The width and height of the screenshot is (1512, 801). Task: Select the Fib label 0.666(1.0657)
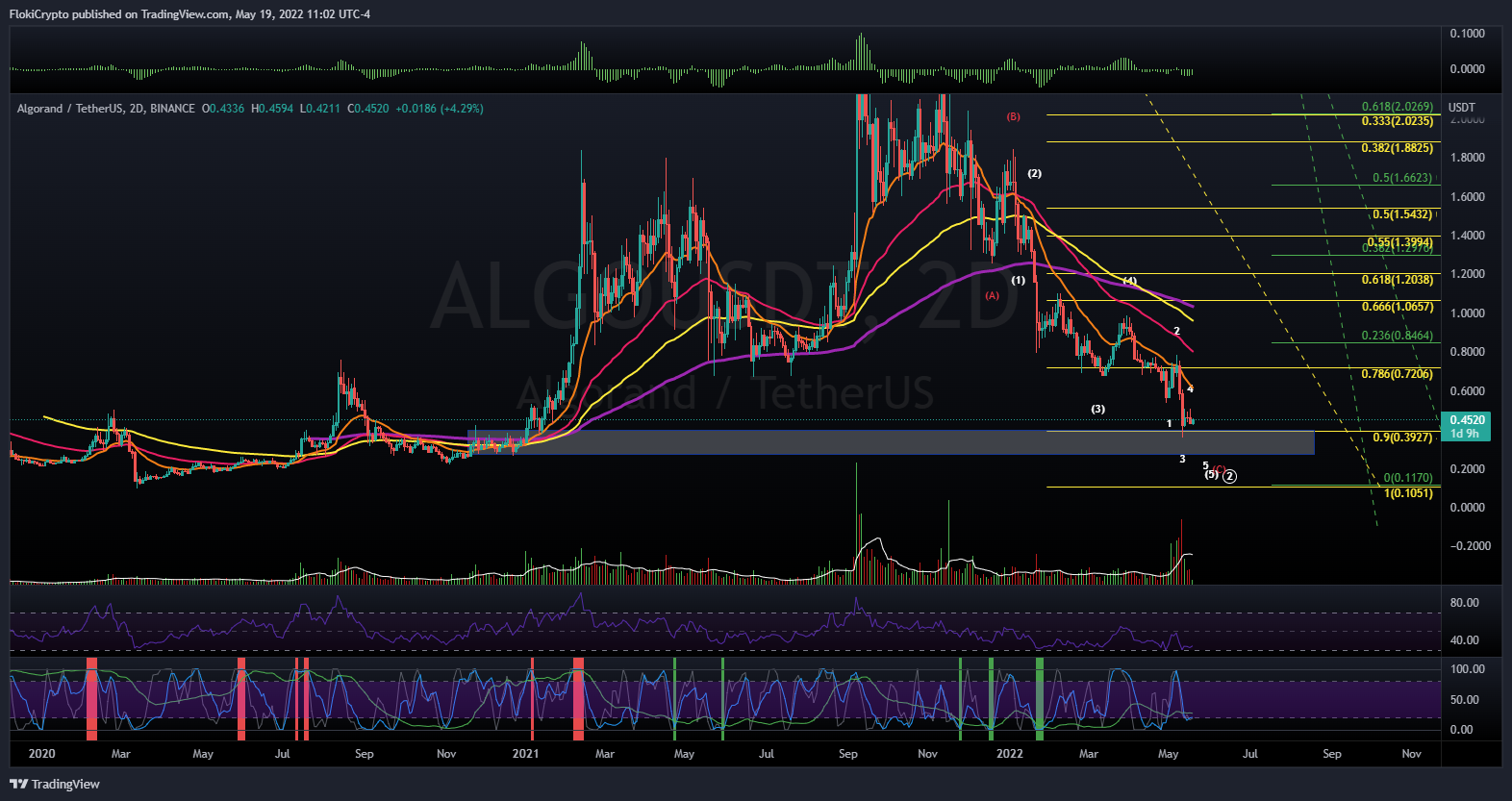[x=1397, y=307]
